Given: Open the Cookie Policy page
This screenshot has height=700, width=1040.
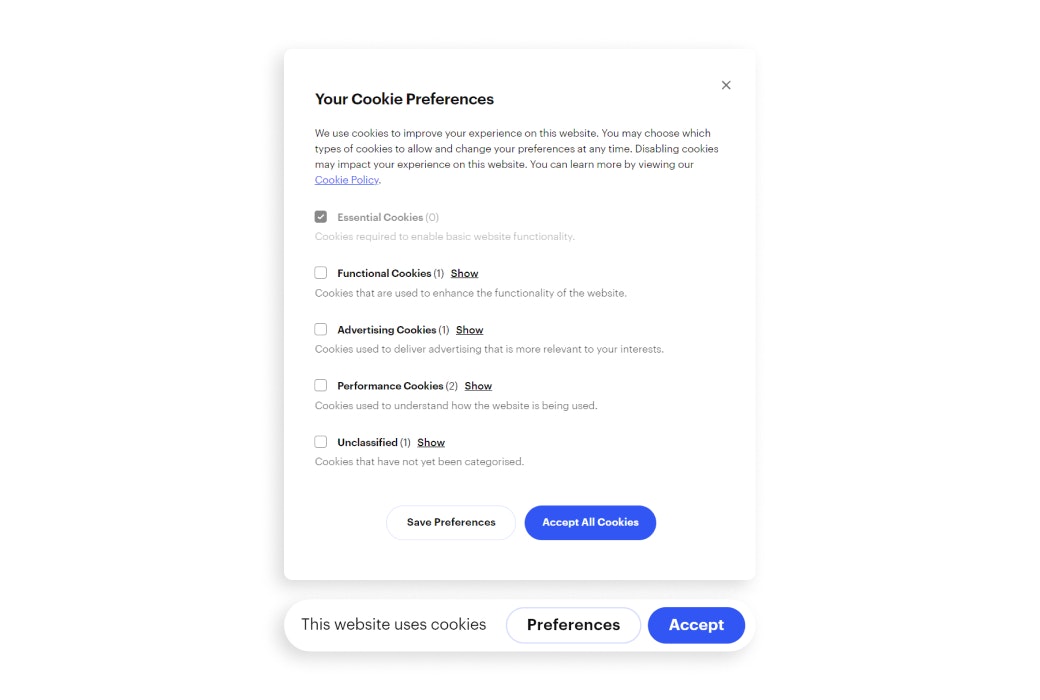Looking at the screenshot, I should 346,179.
